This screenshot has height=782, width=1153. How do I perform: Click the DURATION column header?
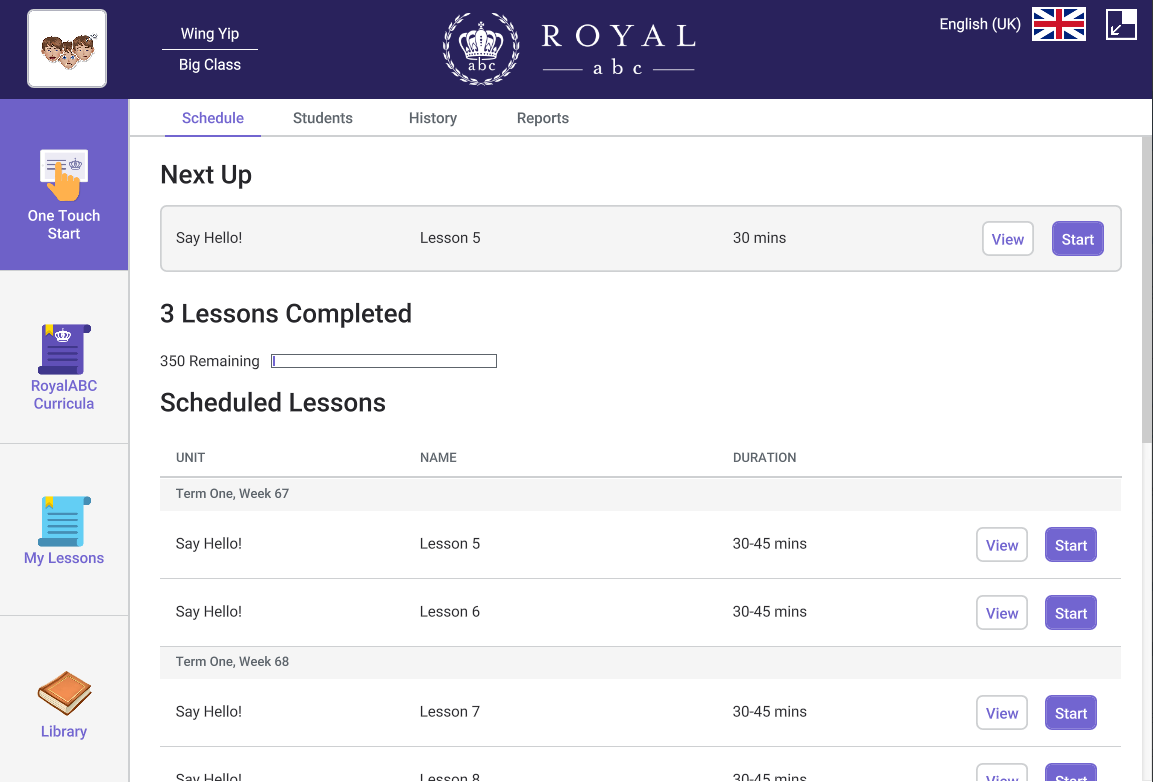pyautogui.click(x=764, y=458)
